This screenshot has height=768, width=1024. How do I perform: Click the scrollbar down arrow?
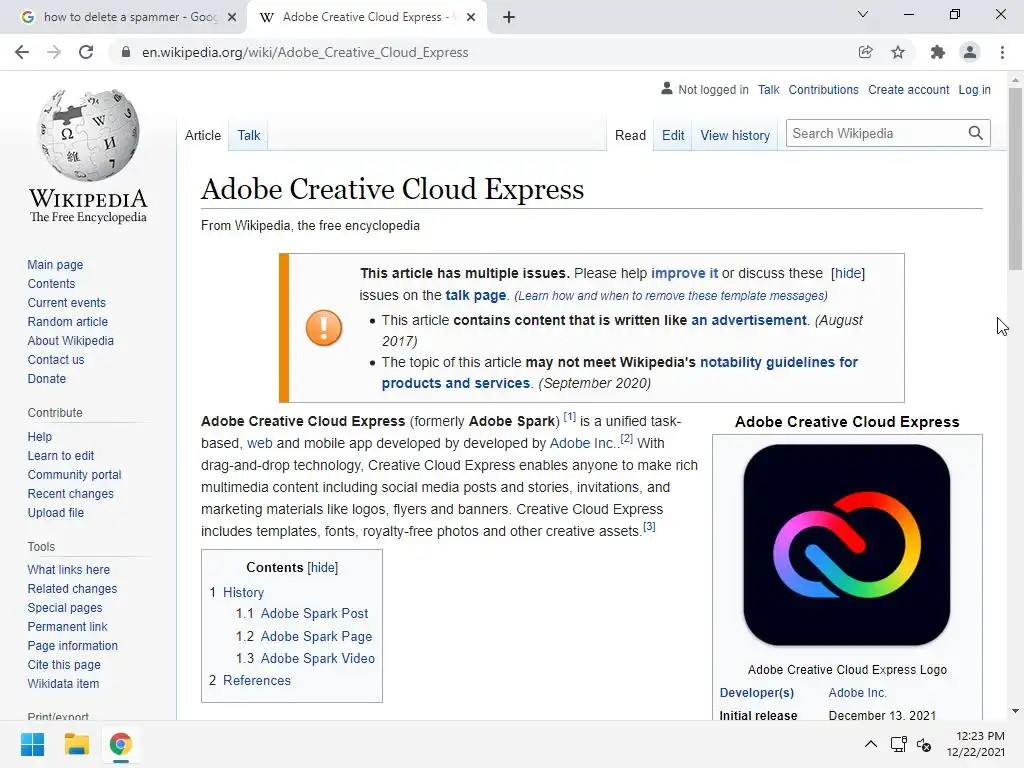[x=1015, y=711]
